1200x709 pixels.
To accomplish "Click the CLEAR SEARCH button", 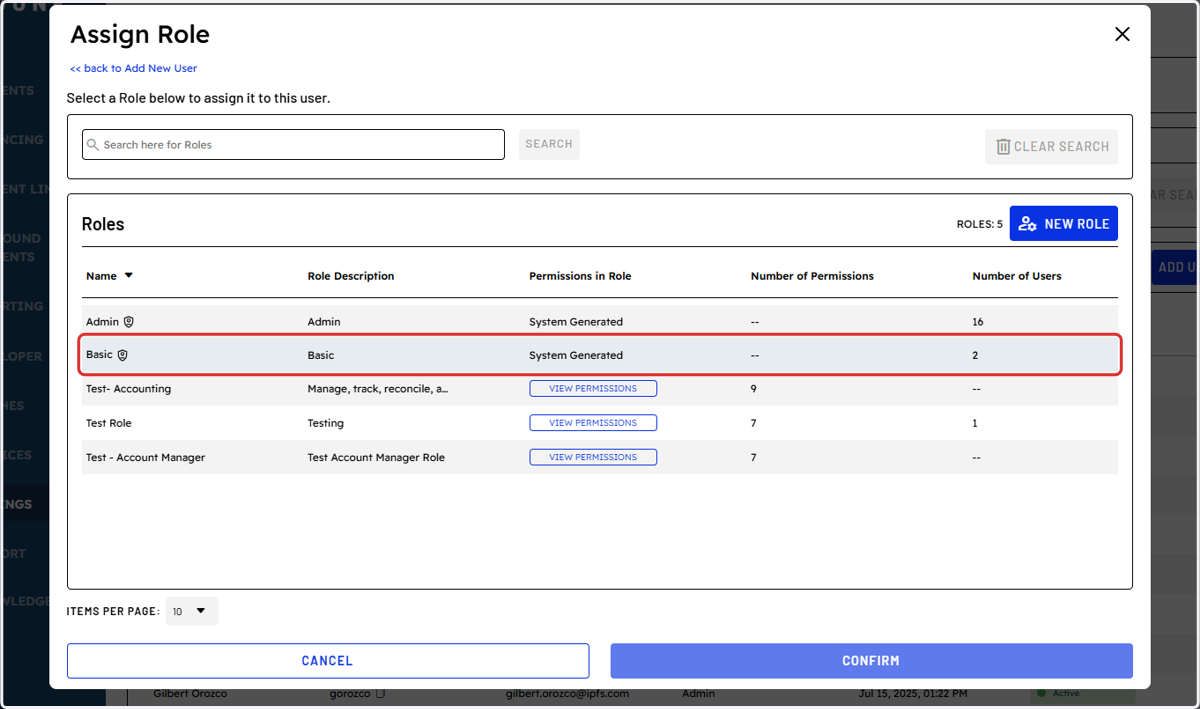I will [x=1051, y=146].
